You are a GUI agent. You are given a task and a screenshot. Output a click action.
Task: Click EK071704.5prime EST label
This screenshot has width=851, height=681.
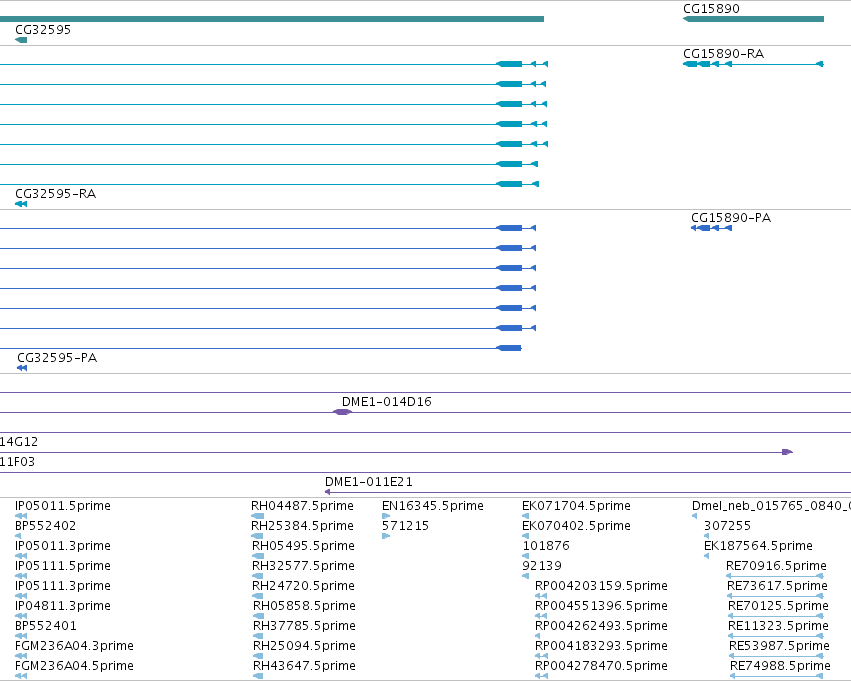[576, 506]
